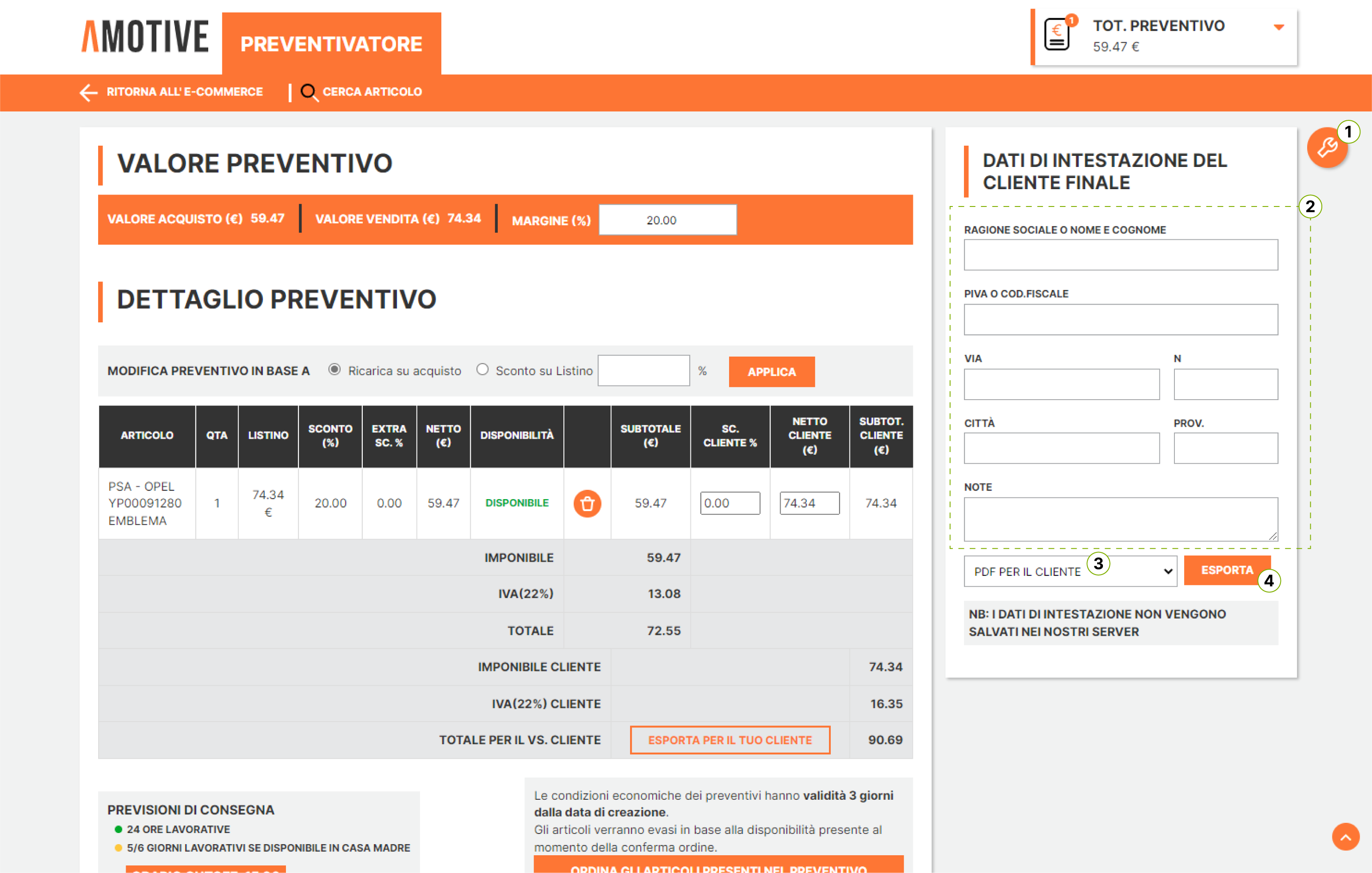
Task: Delete the PSA-OPEL Emblema article via trash icon
Action: point(587,503)
